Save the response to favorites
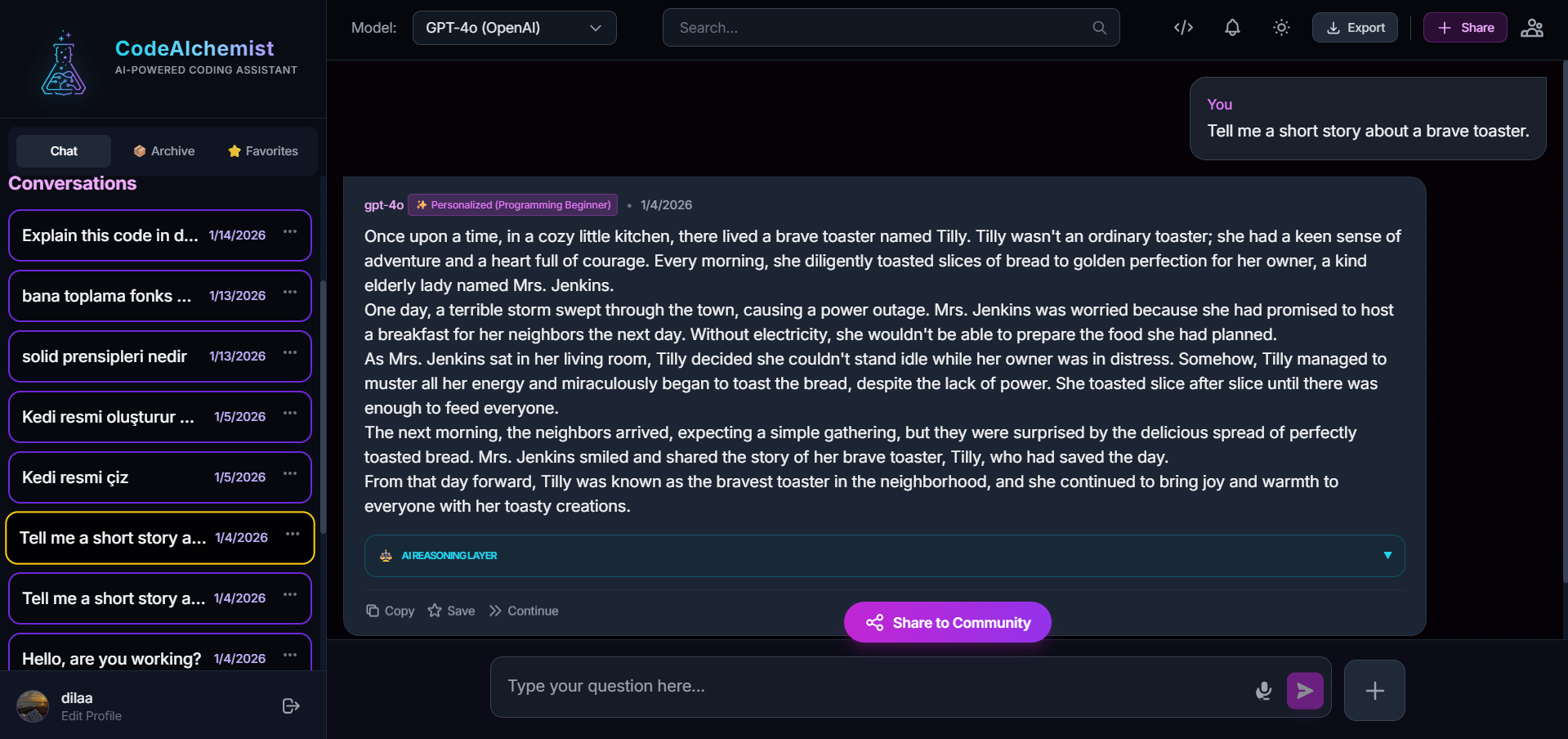The height and width of the screenshot is (739, 1568). click(451, 611)
